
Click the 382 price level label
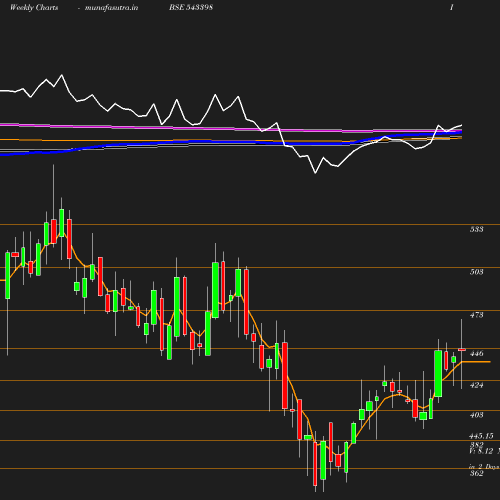476,445
